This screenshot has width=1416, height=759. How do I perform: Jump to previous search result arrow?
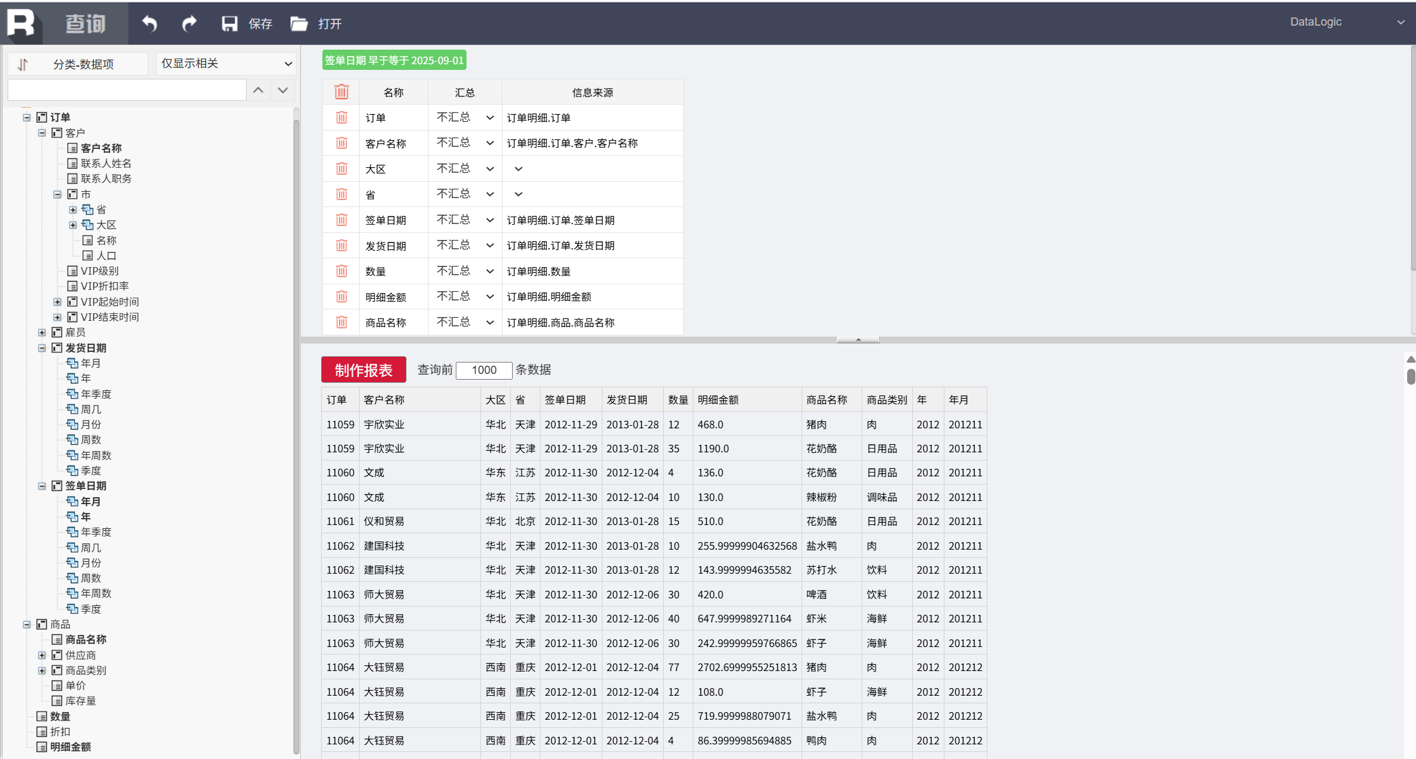[x=258, y=90]
